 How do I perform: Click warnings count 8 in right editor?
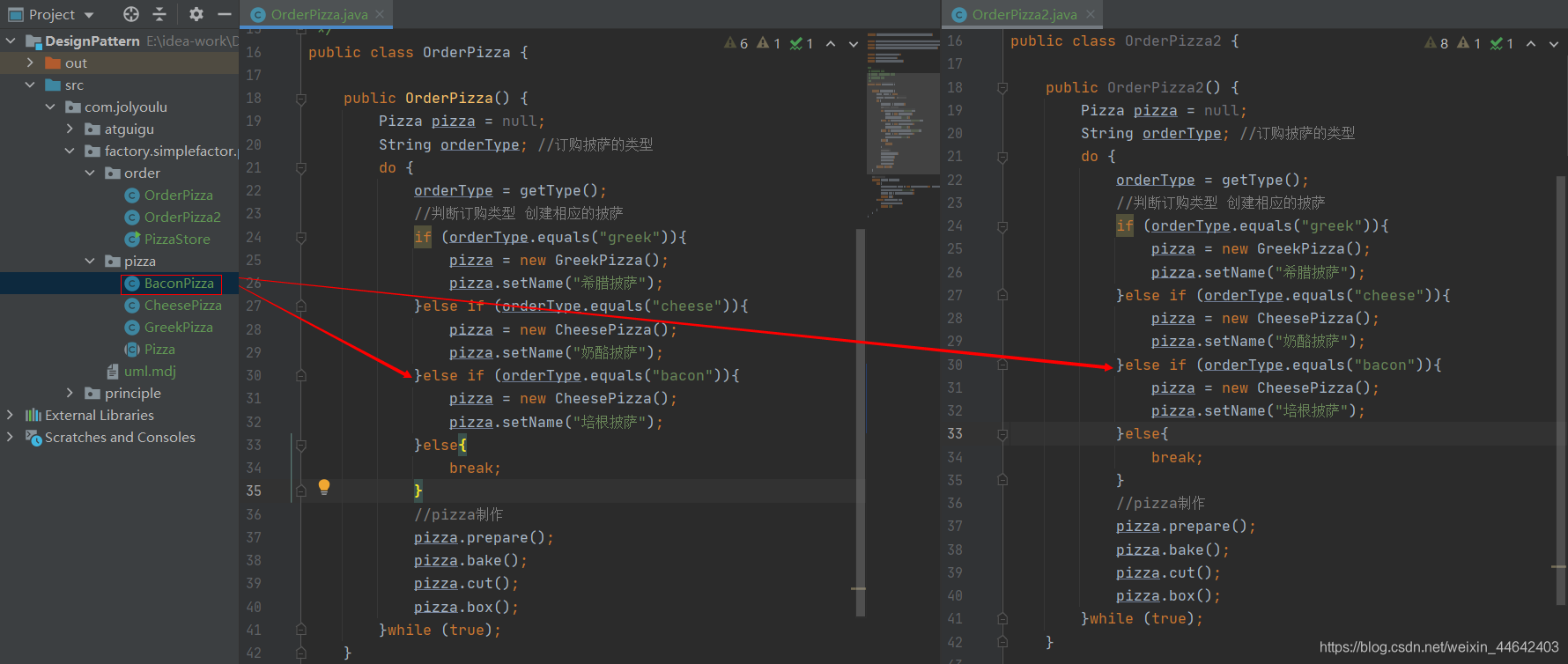click(1437, 43)
